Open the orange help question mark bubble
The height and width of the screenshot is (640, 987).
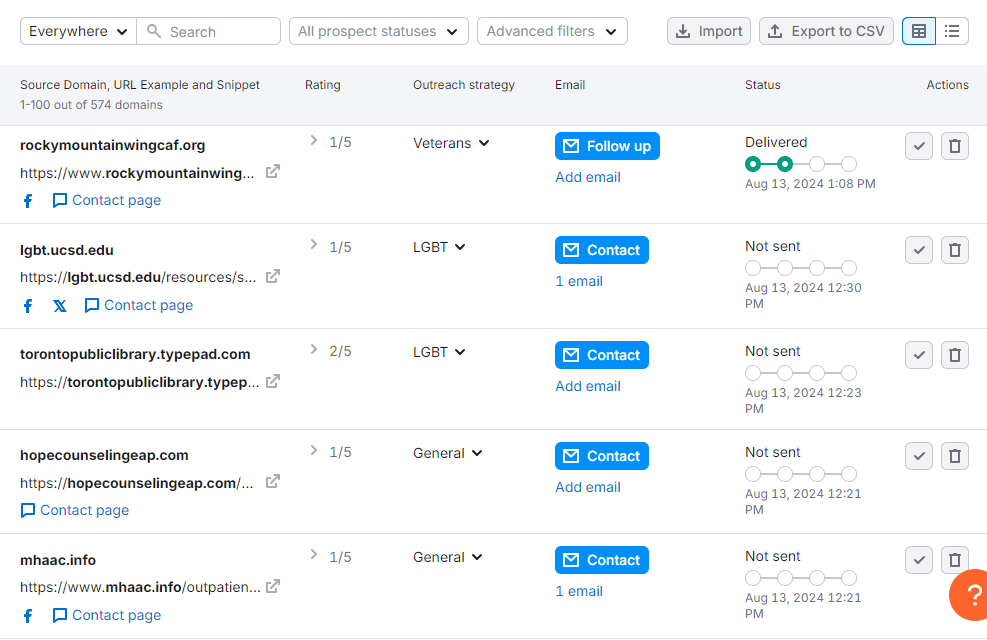(971, 595)
